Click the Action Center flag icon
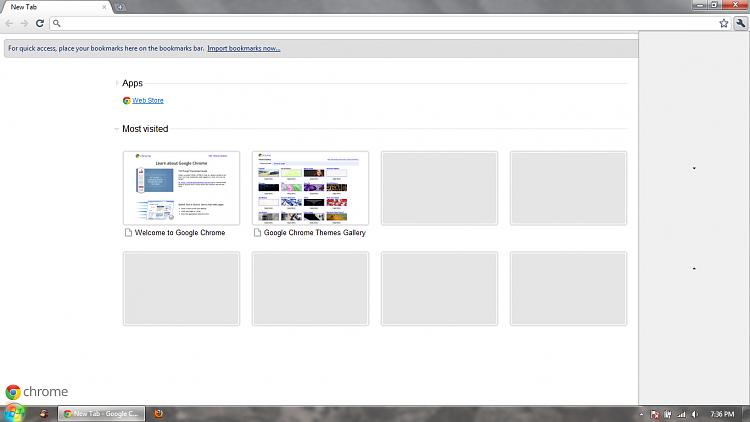 coord(655,414)
